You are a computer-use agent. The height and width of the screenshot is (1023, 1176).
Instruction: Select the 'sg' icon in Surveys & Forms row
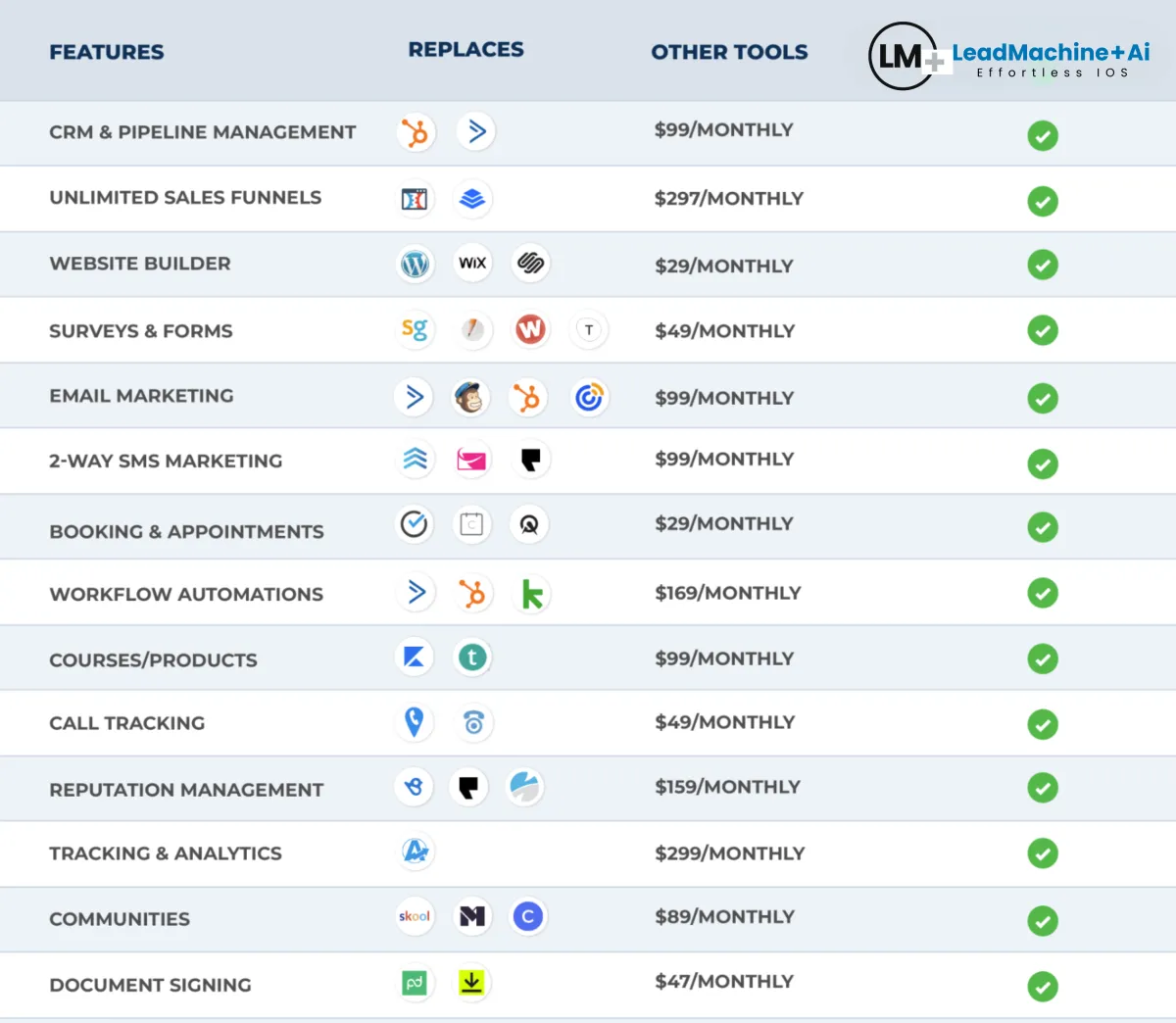click(x=416, y=330)
